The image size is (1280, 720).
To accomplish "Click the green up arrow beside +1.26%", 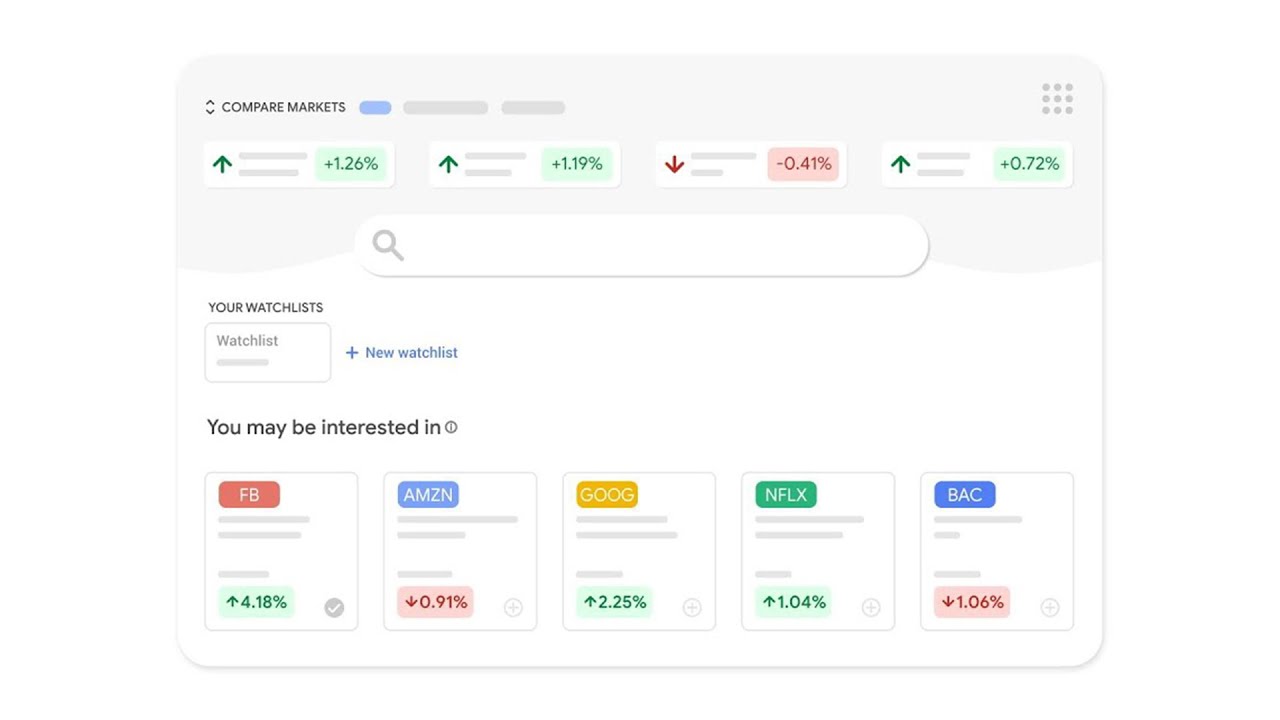I will pos(222,164).
